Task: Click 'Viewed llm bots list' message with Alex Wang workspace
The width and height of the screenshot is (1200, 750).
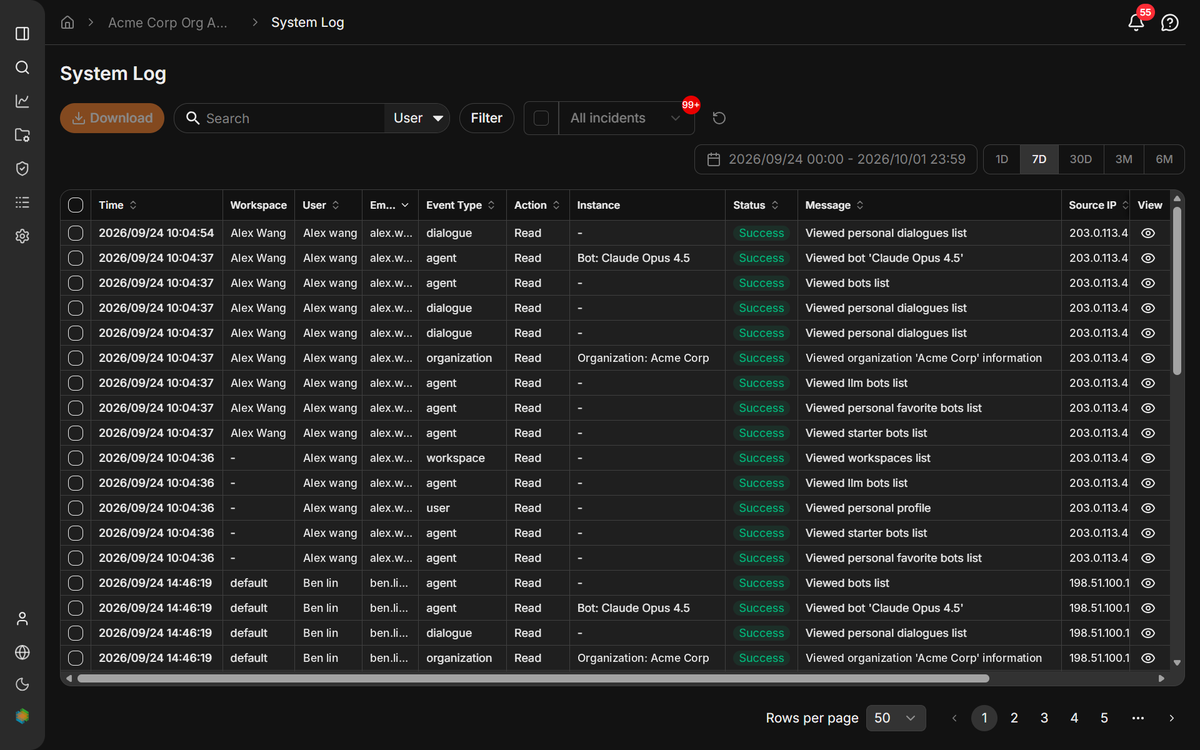Action: (x=857, y=383)
